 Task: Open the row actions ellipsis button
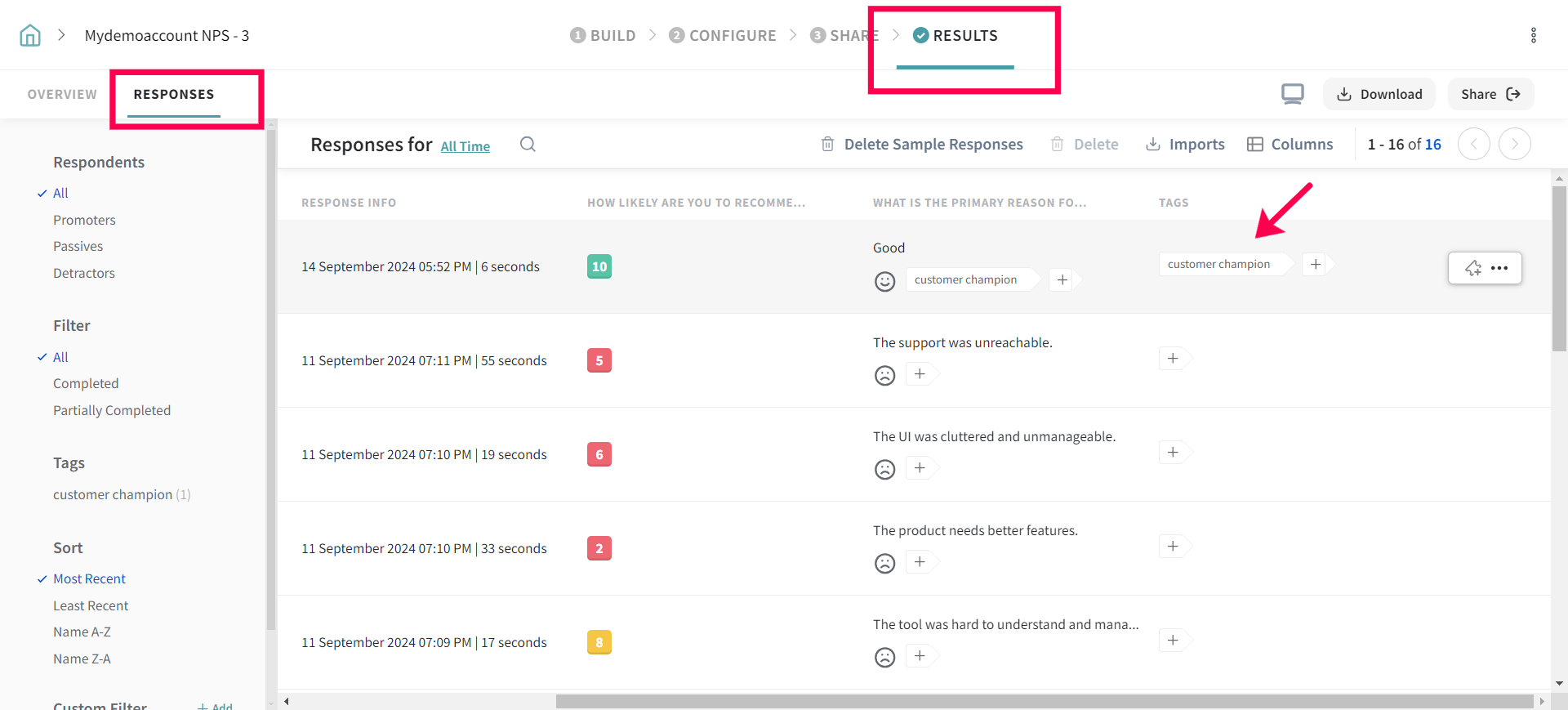coord(1499,268)
